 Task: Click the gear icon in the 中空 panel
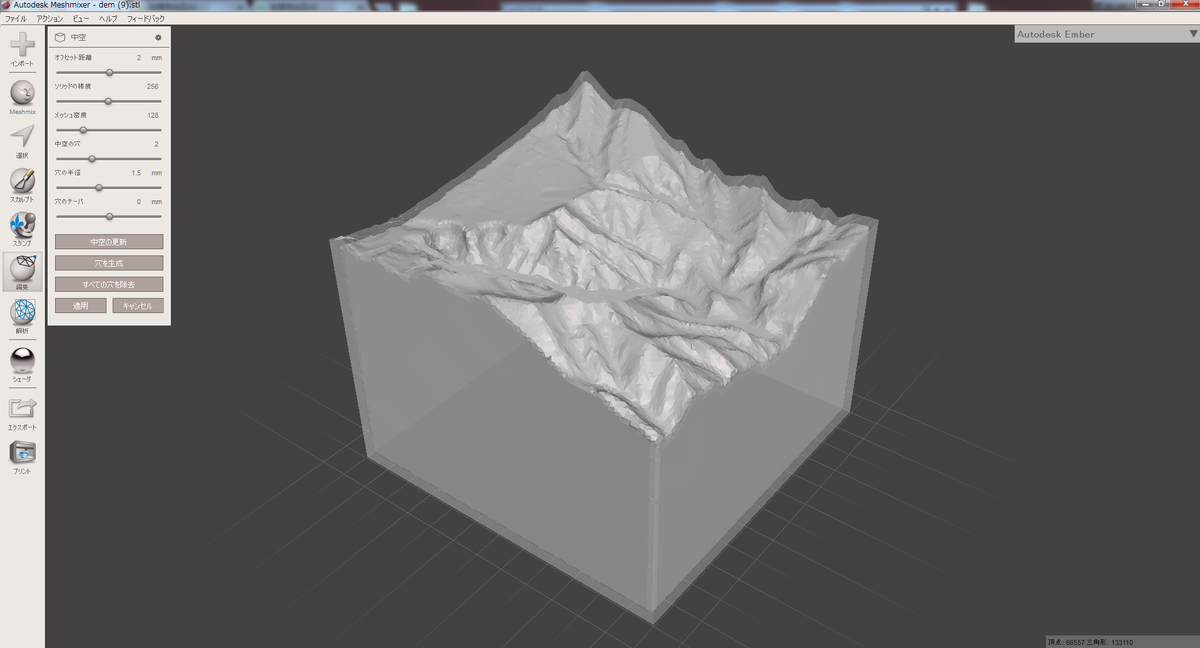(157, 37)
